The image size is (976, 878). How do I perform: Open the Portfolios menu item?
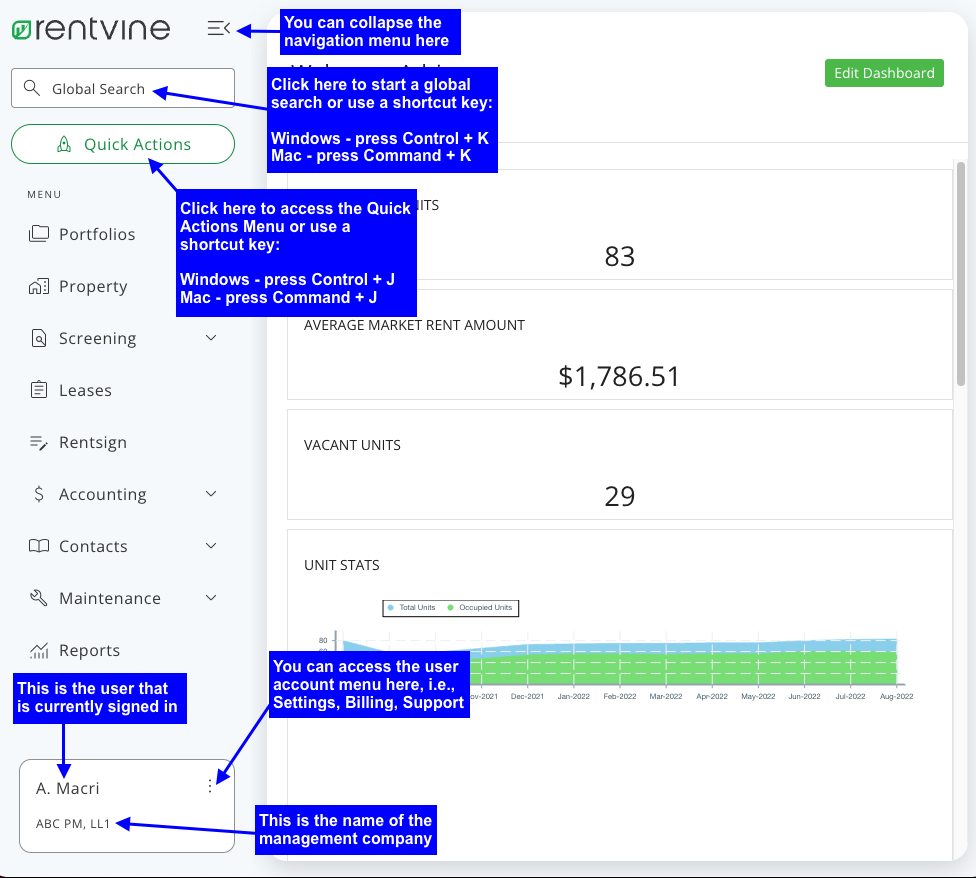[96, 234]
